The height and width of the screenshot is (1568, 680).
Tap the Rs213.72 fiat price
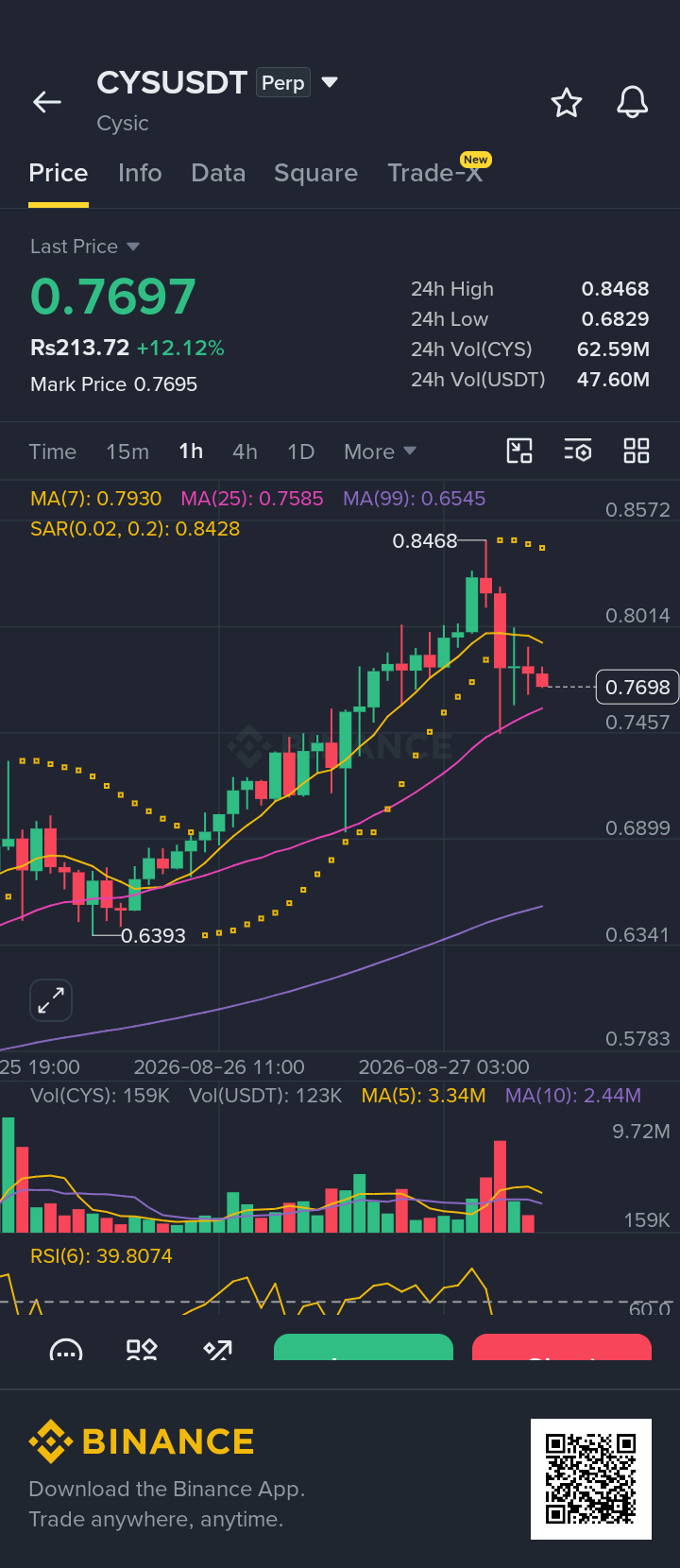79,348
